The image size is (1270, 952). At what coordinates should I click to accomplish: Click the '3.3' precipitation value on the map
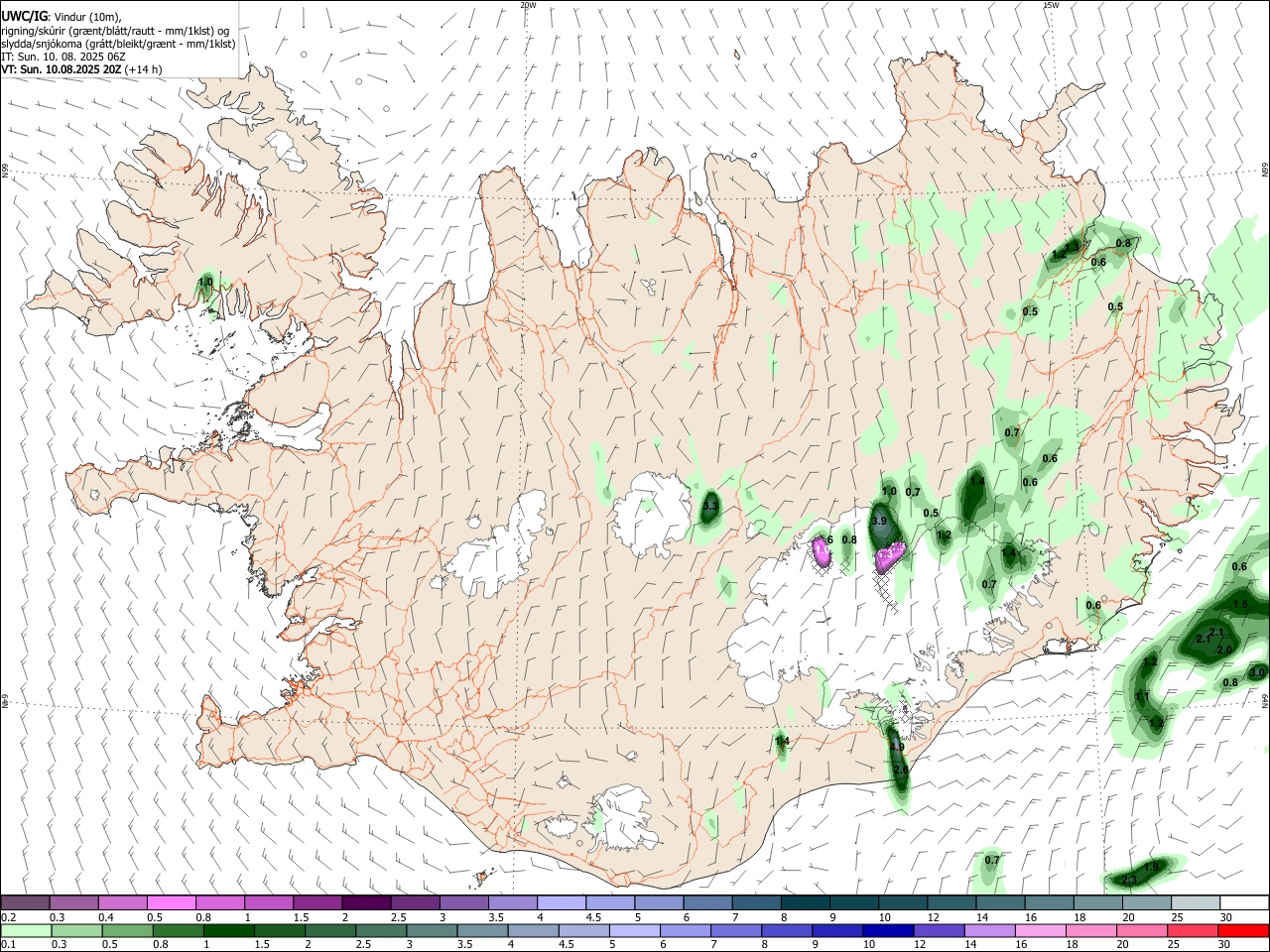709,507
